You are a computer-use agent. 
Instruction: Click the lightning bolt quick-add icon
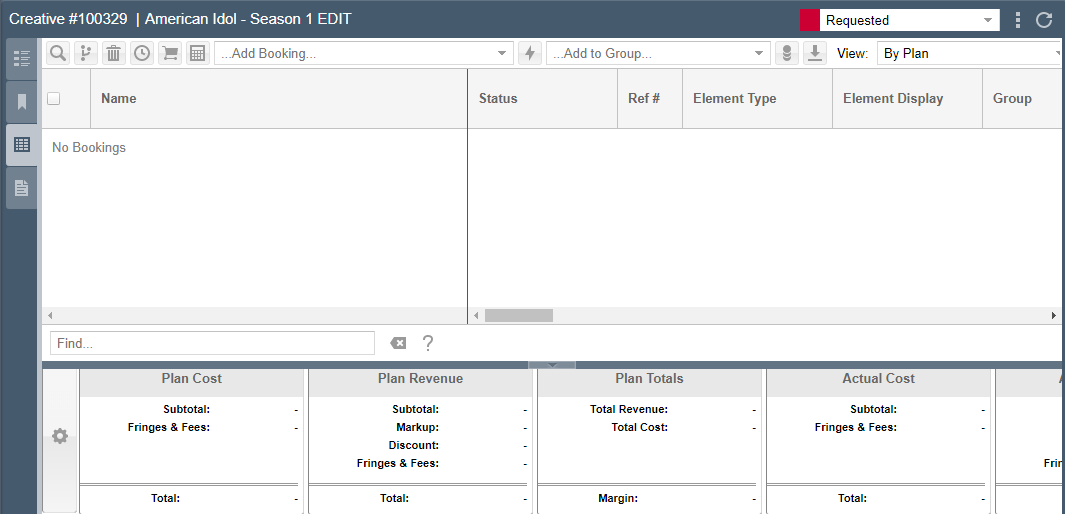click(530, 53)
